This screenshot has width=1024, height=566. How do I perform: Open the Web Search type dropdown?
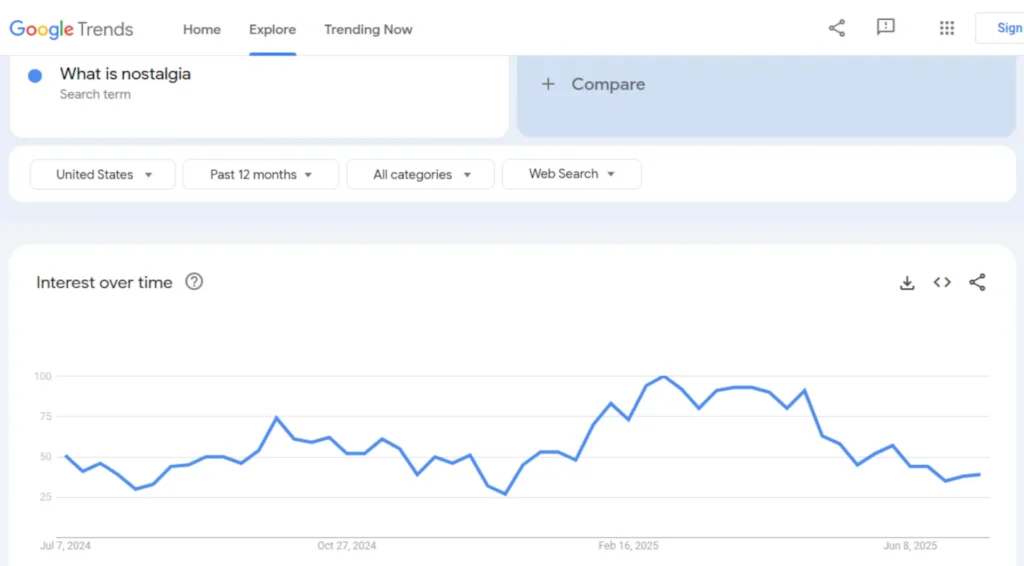pos(571,174)
